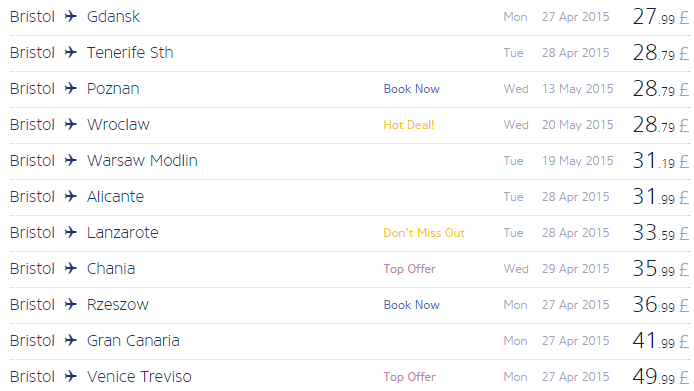Click the airplane icon beside Alicante
The height and width of the screenshot is (391, 694).
(71, 196)
